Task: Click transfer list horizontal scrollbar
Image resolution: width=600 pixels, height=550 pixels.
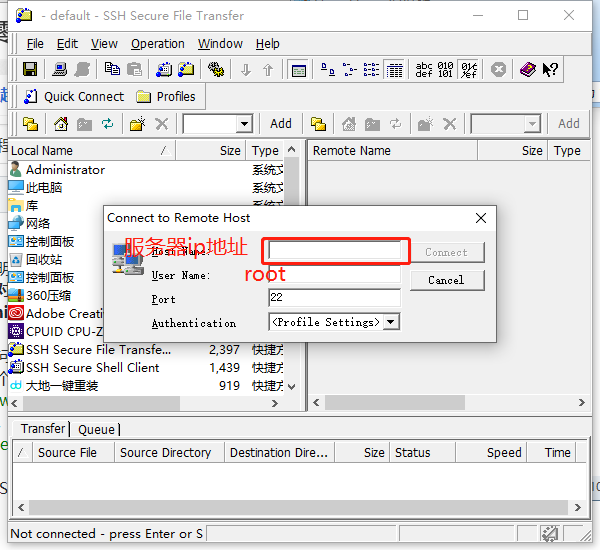Action: [x=298, y=508]
